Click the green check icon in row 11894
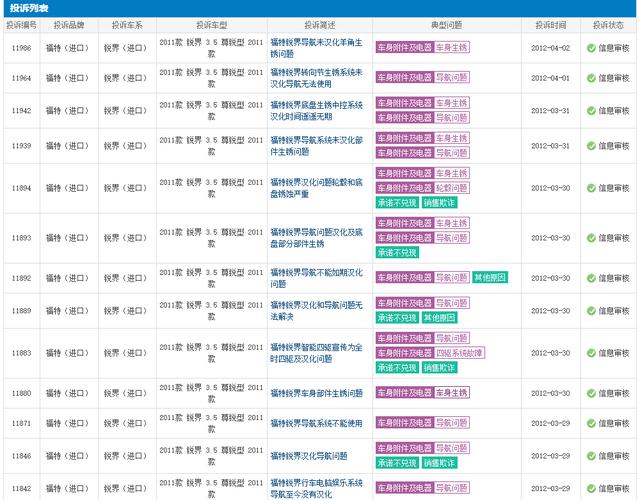This screenshot has height=500, width=640. 591,188
